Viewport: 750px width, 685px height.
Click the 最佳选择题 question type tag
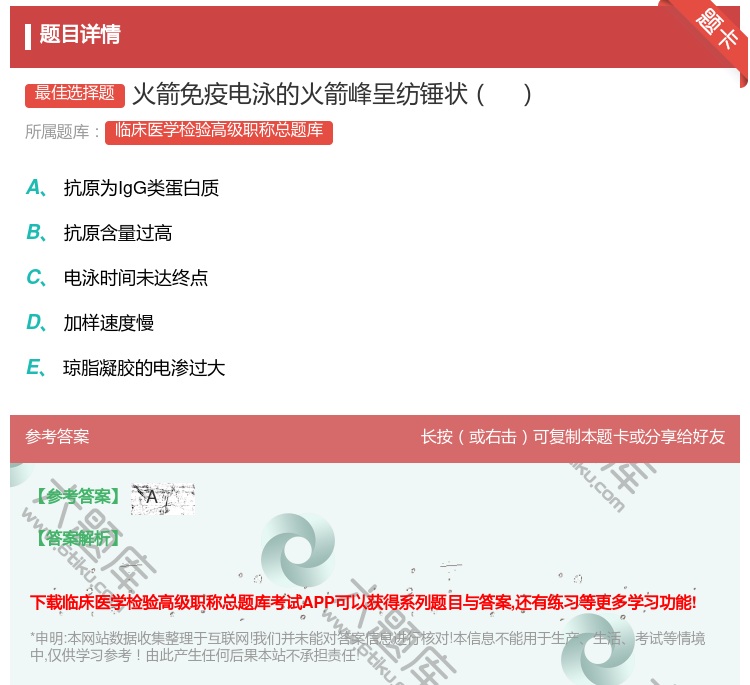[75, 94]
